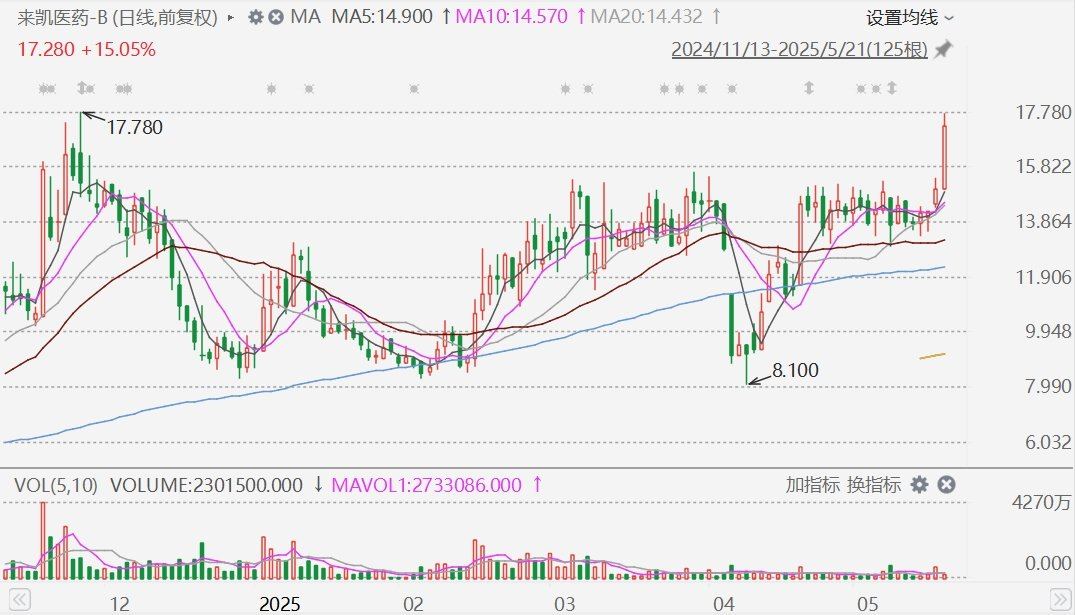This screenshot has height=615, width=1075.
Task: Click 加指标 to add an indicator
Action: 812,485
